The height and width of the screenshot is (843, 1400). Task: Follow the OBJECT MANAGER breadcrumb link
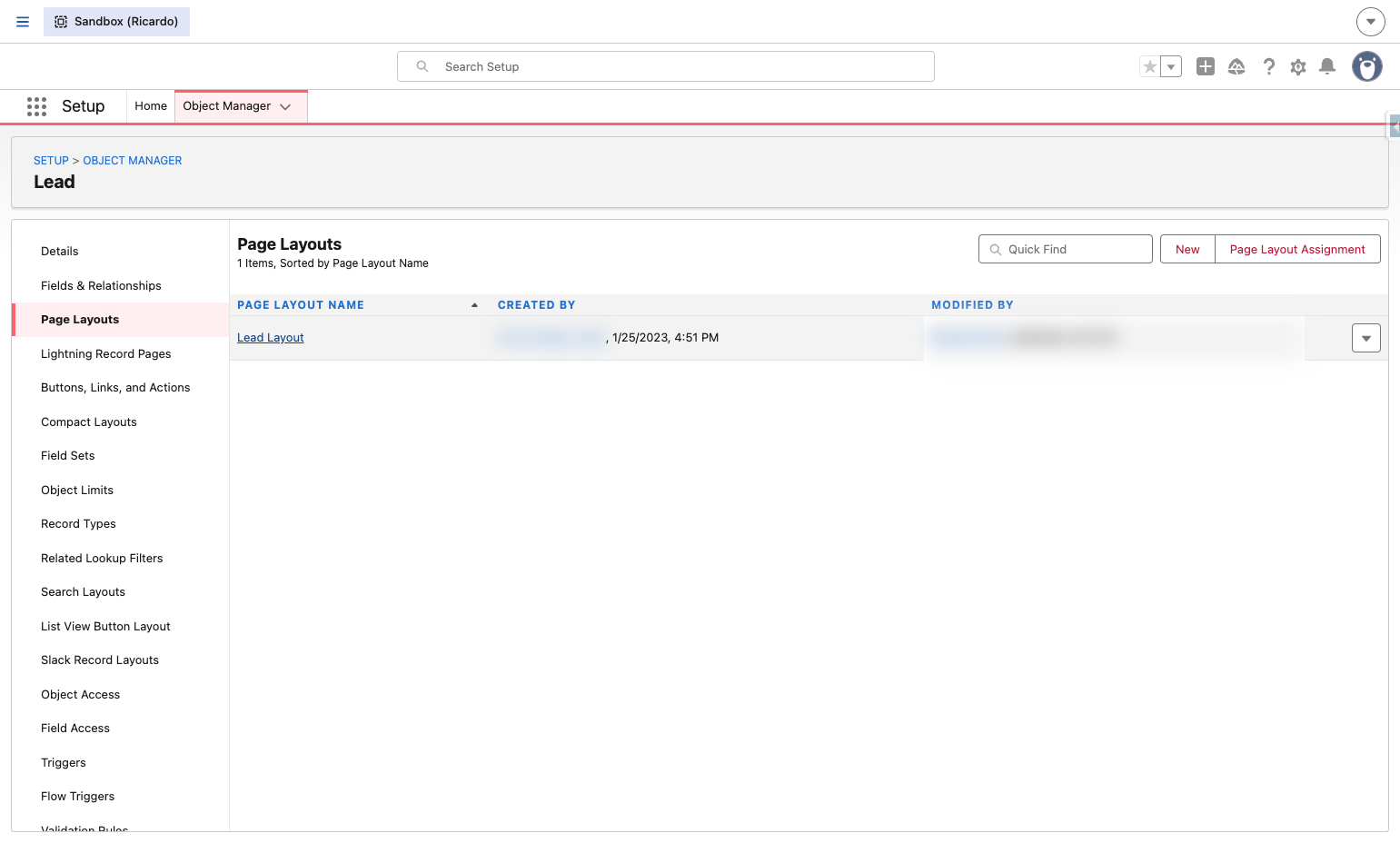[x=133, y=161]
